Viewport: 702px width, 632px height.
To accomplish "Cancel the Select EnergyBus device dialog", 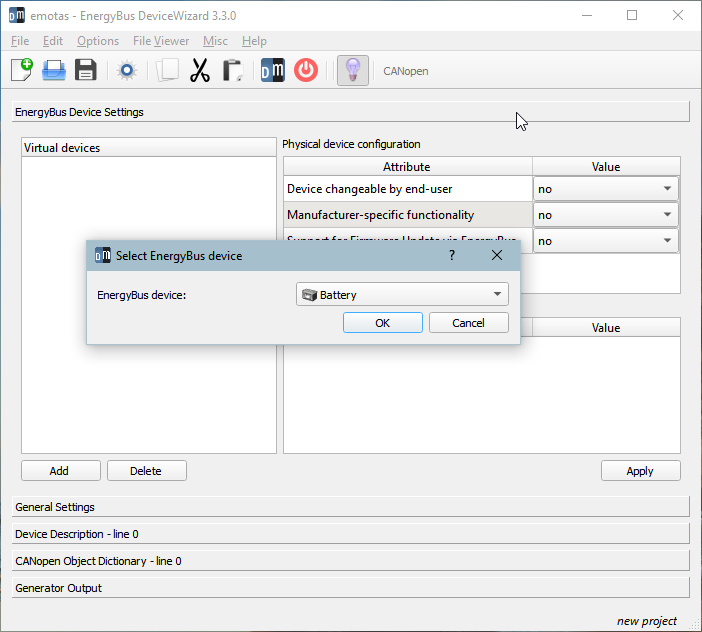I will [468, 323].
